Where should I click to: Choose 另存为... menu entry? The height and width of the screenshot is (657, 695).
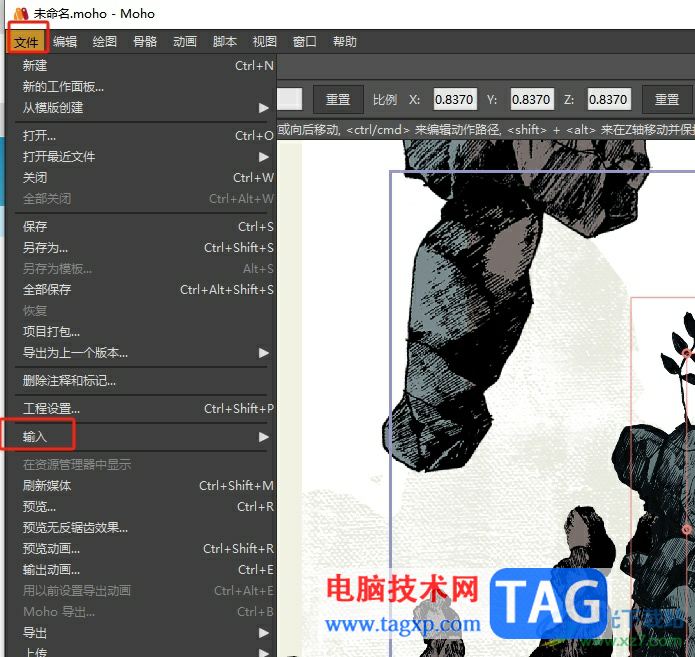click(x=142, y=248)
